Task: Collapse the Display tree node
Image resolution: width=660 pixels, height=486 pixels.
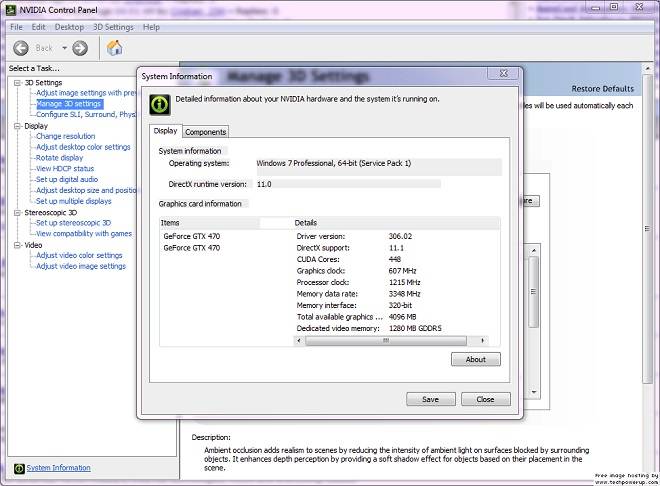Action: tap(17, 126)
